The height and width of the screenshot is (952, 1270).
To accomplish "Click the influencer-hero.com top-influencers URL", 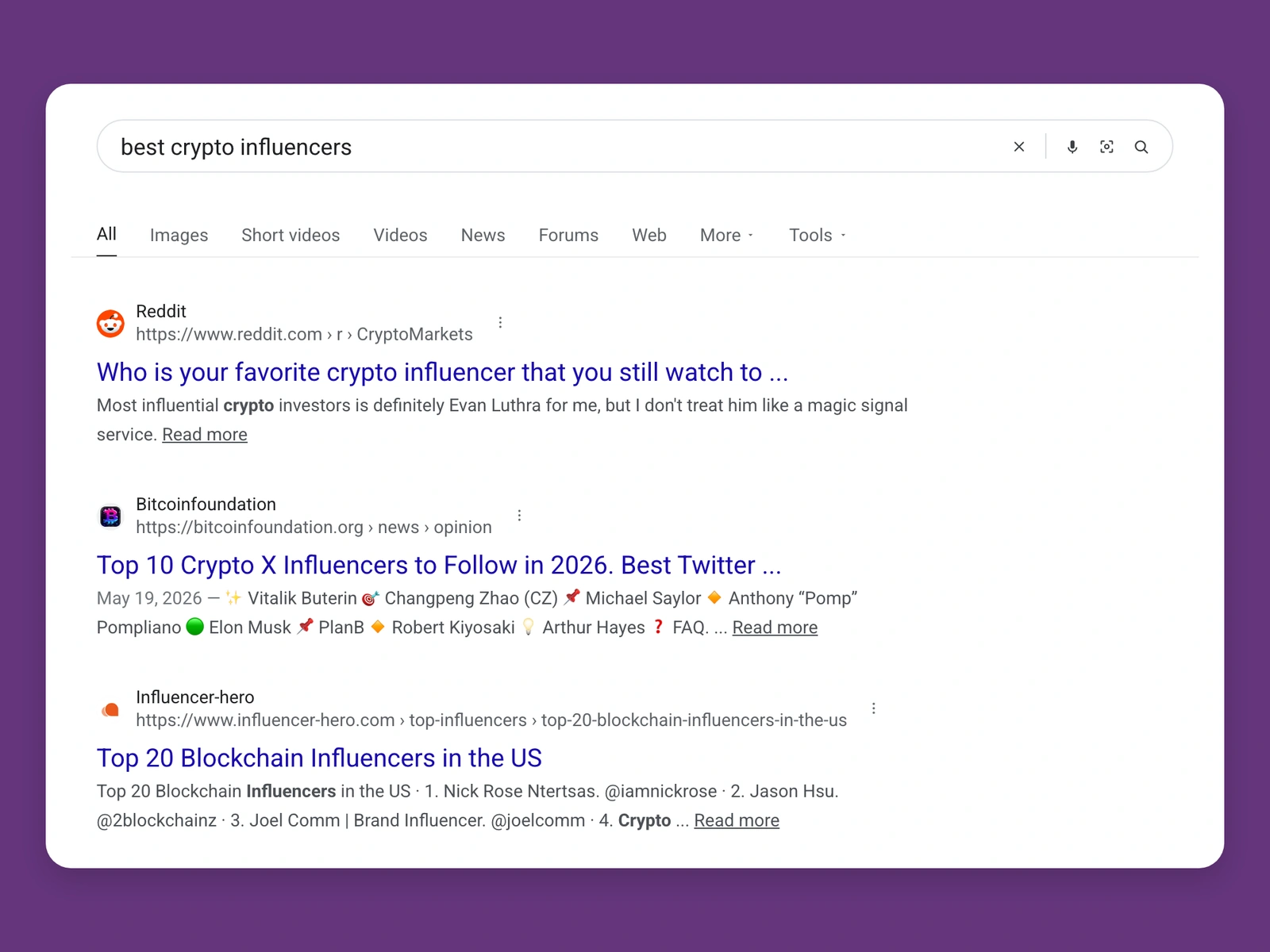I will click(491, 720).
